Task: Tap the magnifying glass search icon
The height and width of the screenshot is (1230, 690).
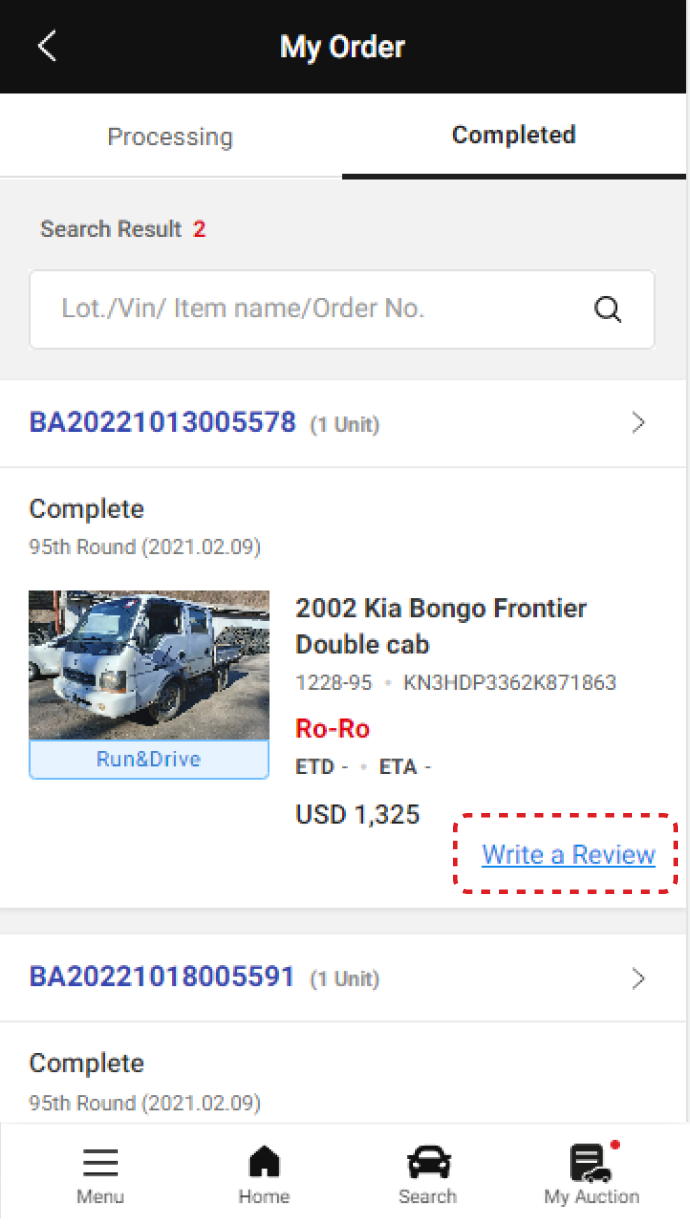Action: point(608,309)
